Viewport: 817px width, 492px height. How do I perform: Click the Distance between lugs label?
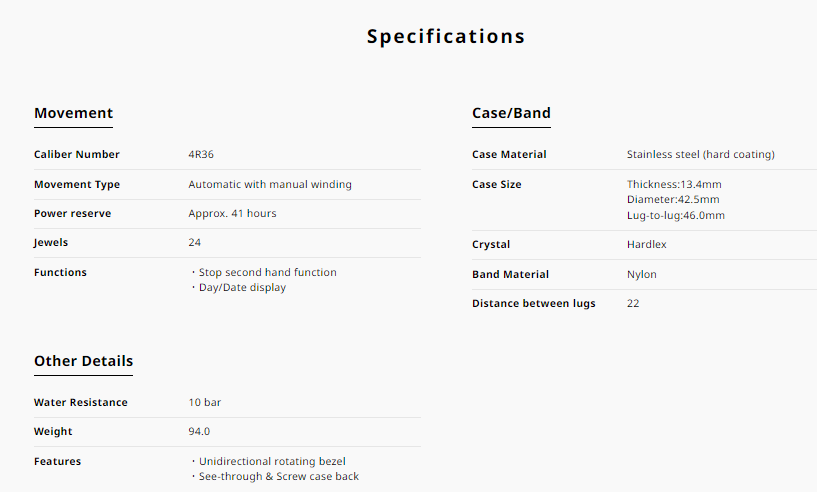[533, 304]
